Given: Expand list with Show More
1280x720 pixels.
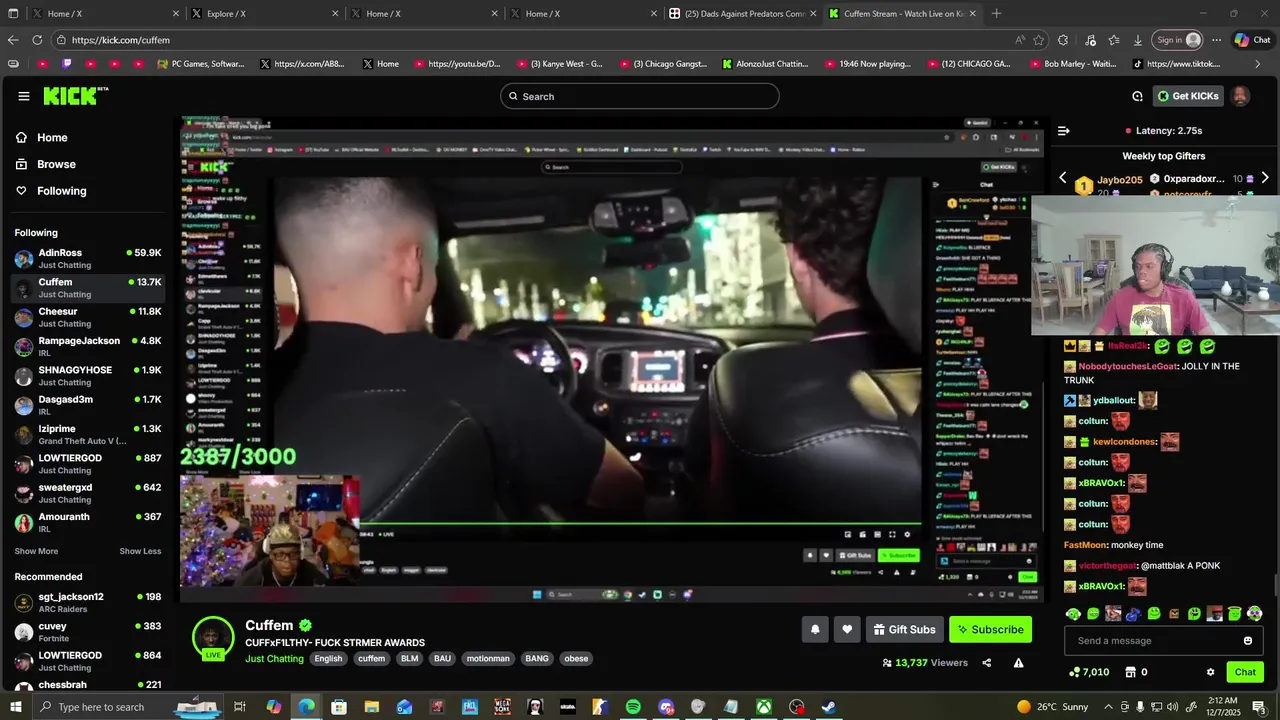Looking at the screenshot, I should point(36,551).
